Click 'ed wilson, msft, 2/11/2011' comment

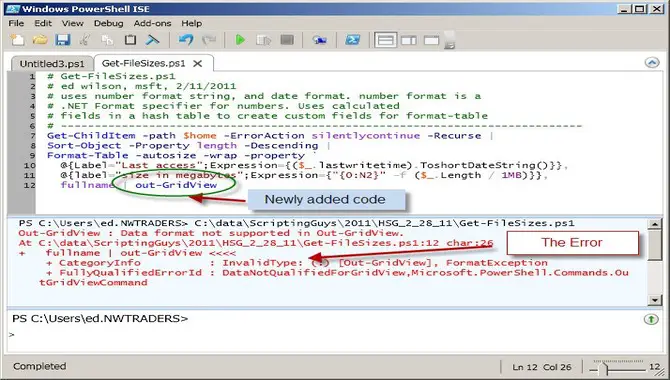click(x=148, y=86)
